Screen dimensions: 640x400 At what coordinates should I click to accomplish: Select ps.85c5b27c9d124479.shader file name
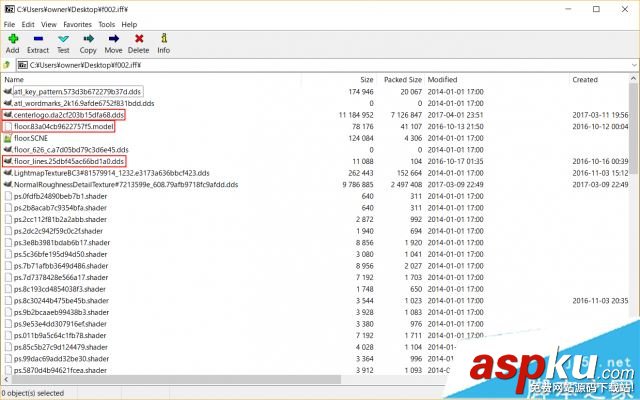click(61, 347)
